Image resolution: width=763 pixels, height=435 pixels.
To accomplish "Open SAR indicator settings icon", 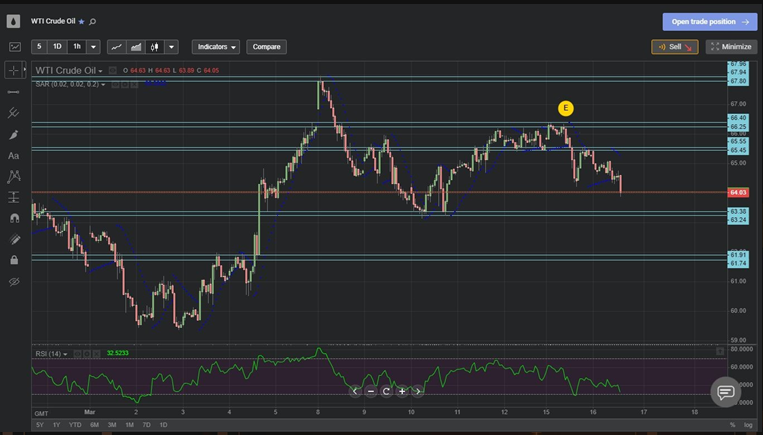I will (125, 85).
